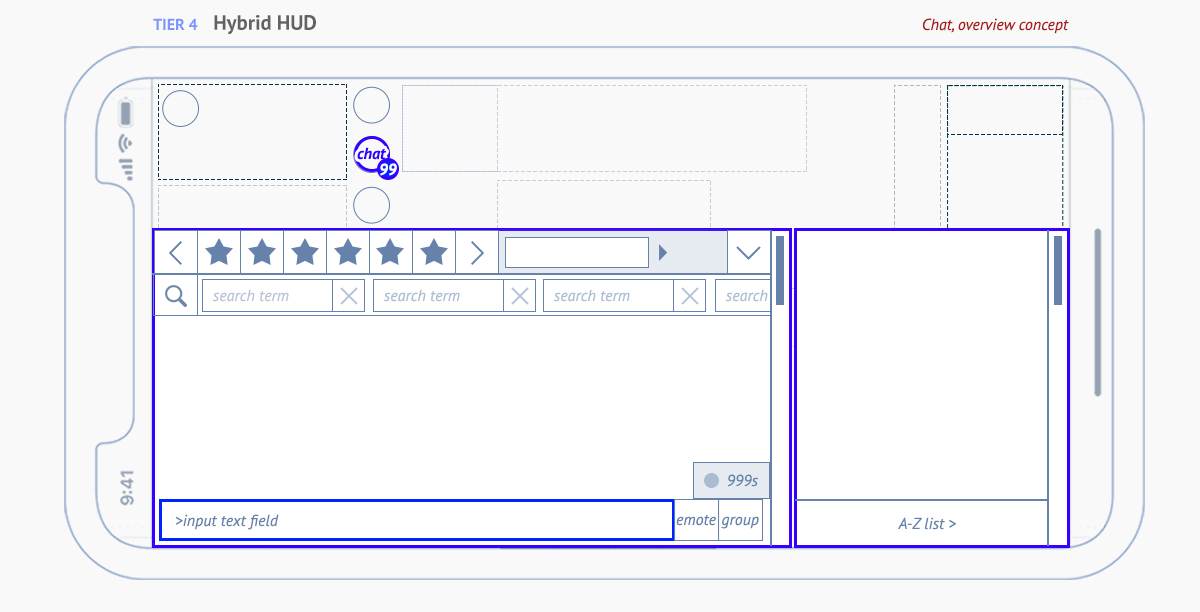
Task: Click the play triangle beside the tab text box
Action: click(663, 253)
